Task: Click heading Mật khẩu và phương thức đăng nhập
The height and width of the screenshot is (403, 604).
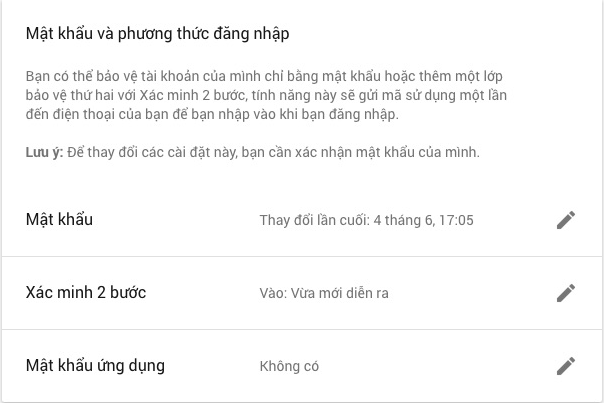Action: pos(158,34)
